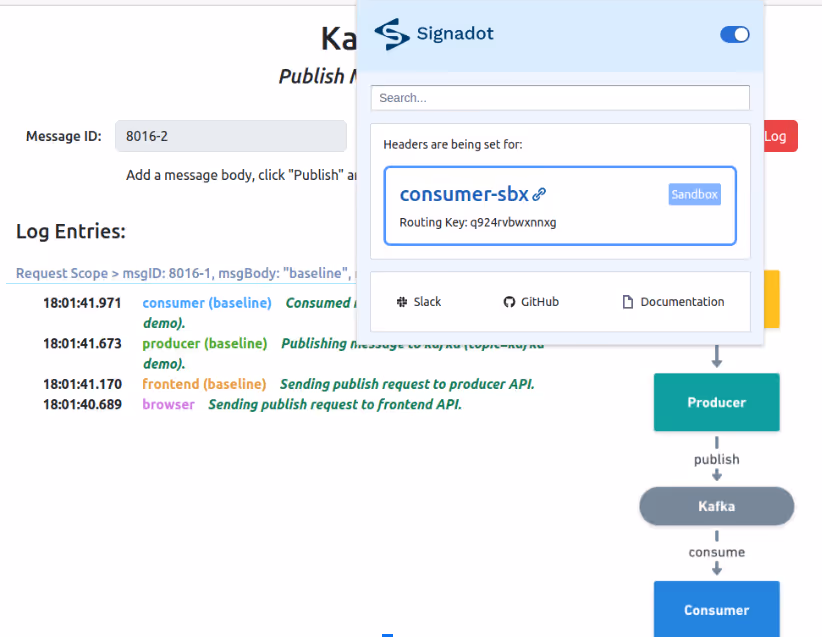The width and height of the screenshot is (822, 637).
Task: Open the consumer-sbx link icon
Action: tap(539, 195)
